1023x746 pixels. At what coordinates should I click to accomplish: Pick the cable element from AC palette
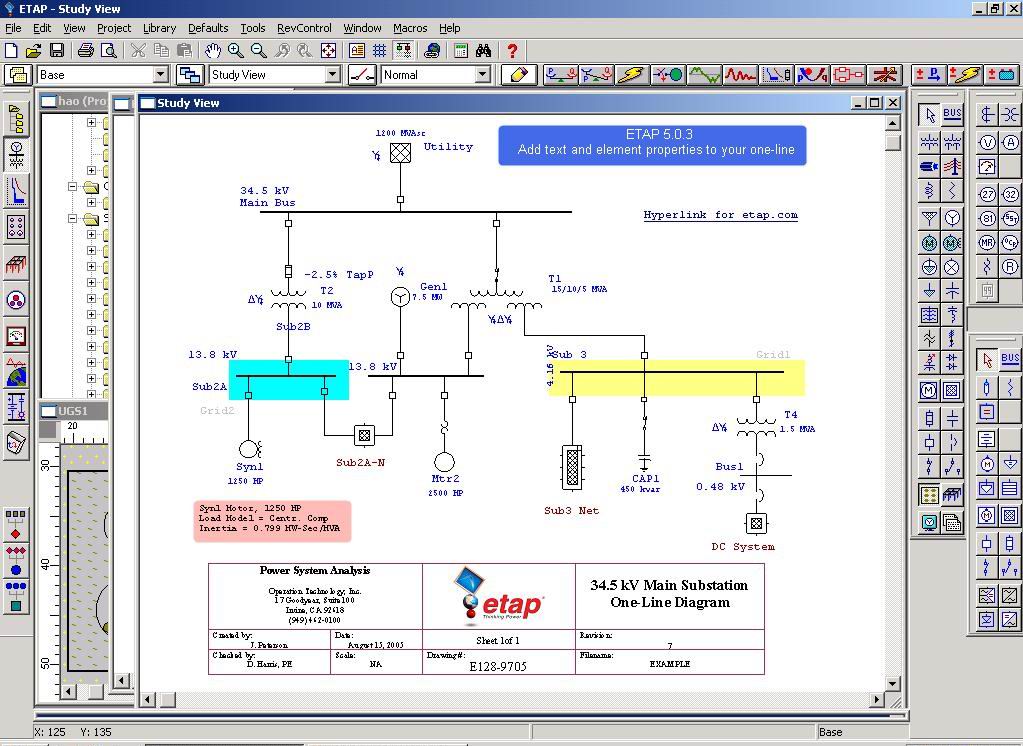[x=930, y=166]
